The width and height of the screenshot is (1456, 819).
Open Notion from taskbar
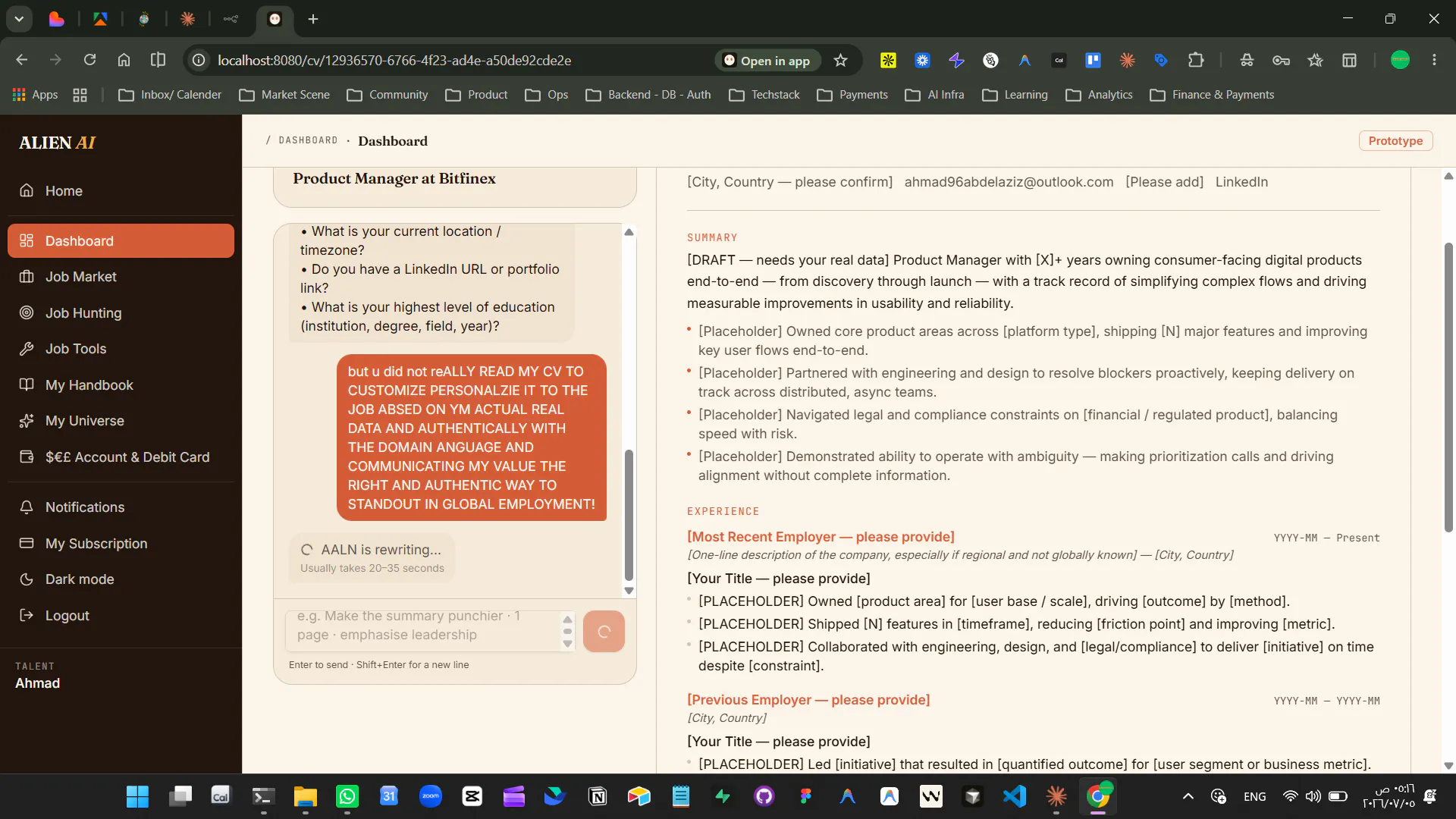[x=598, y=796]
